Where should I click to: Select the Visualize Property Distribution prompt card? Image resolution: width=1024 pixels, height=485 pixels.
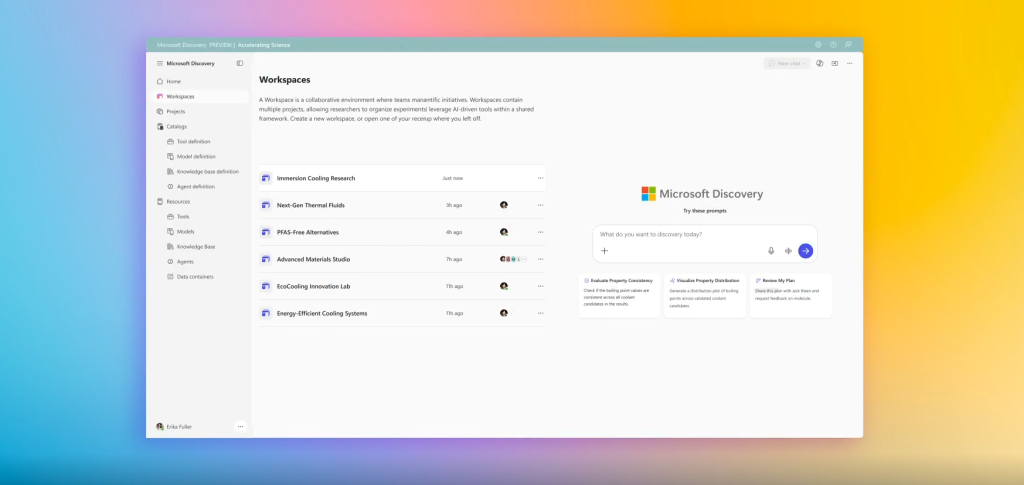tap(705, 296)
